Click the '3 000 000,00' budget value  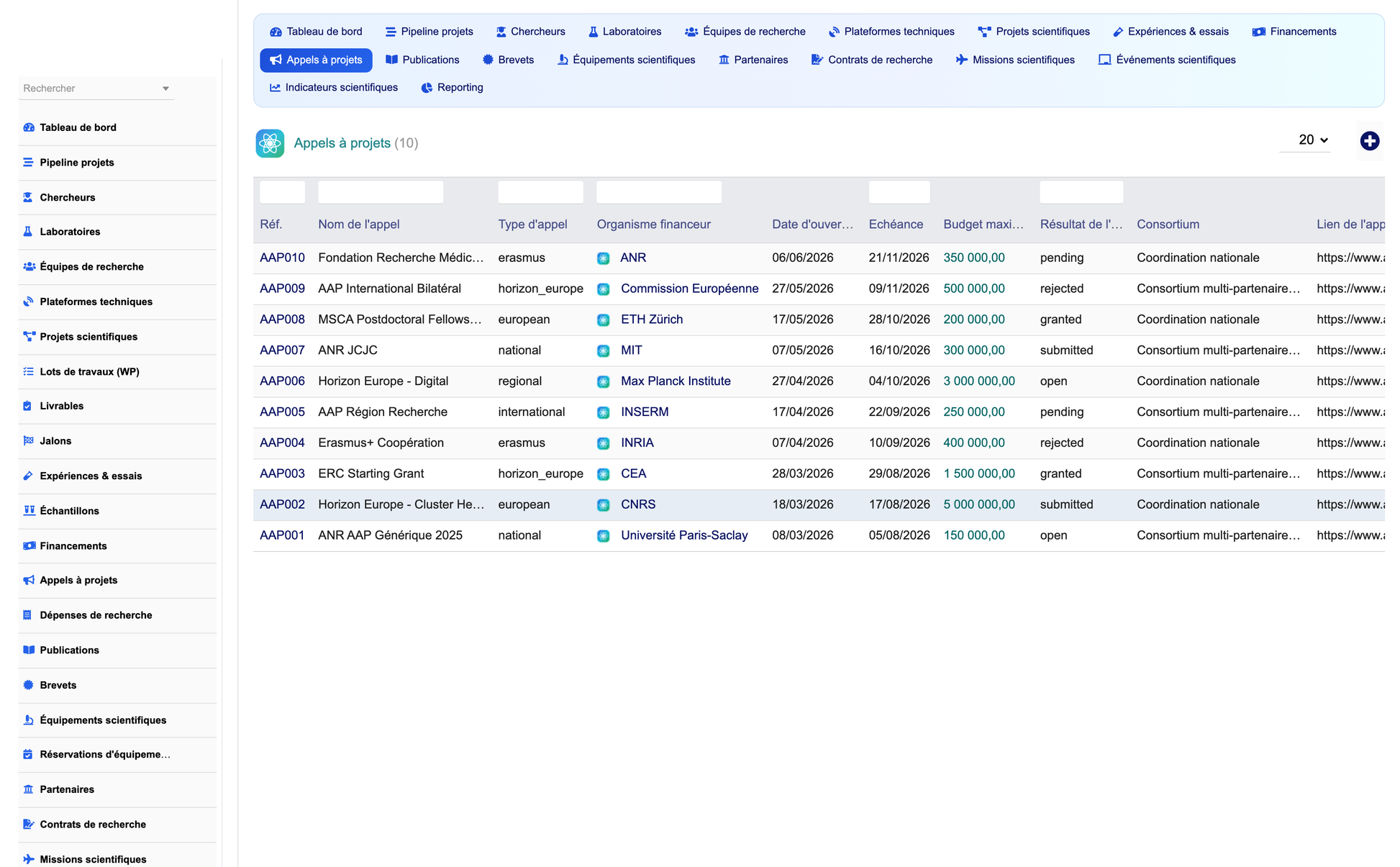[x=979, y=381]
